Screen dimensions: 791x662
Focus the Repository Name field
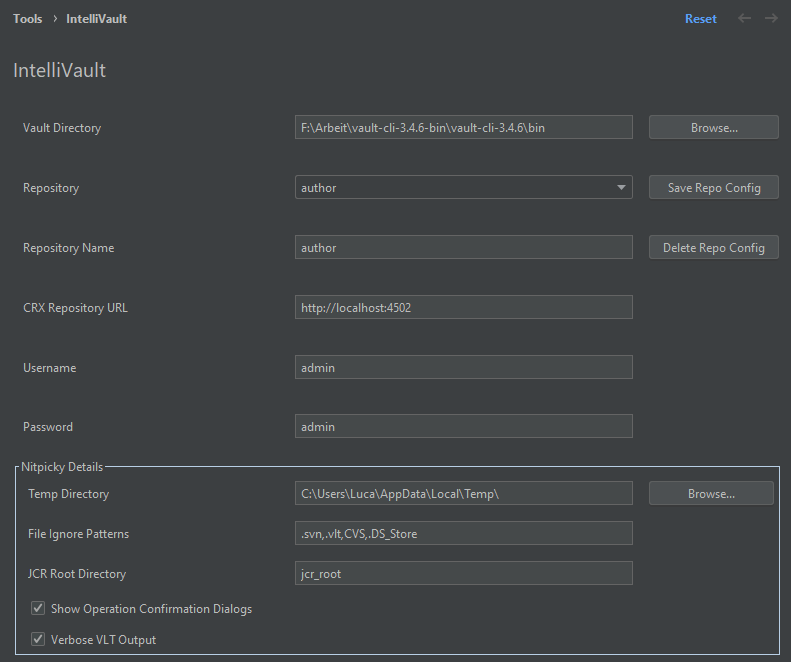464,247
